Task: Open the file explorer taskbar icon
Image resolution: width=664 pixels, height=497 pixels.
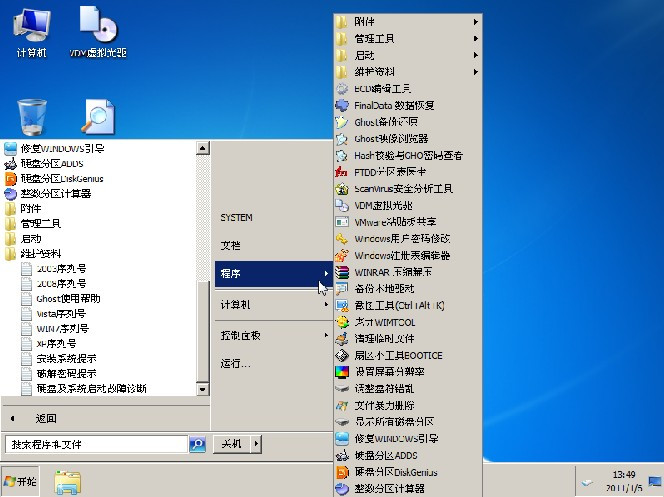Action: point(68,482)
